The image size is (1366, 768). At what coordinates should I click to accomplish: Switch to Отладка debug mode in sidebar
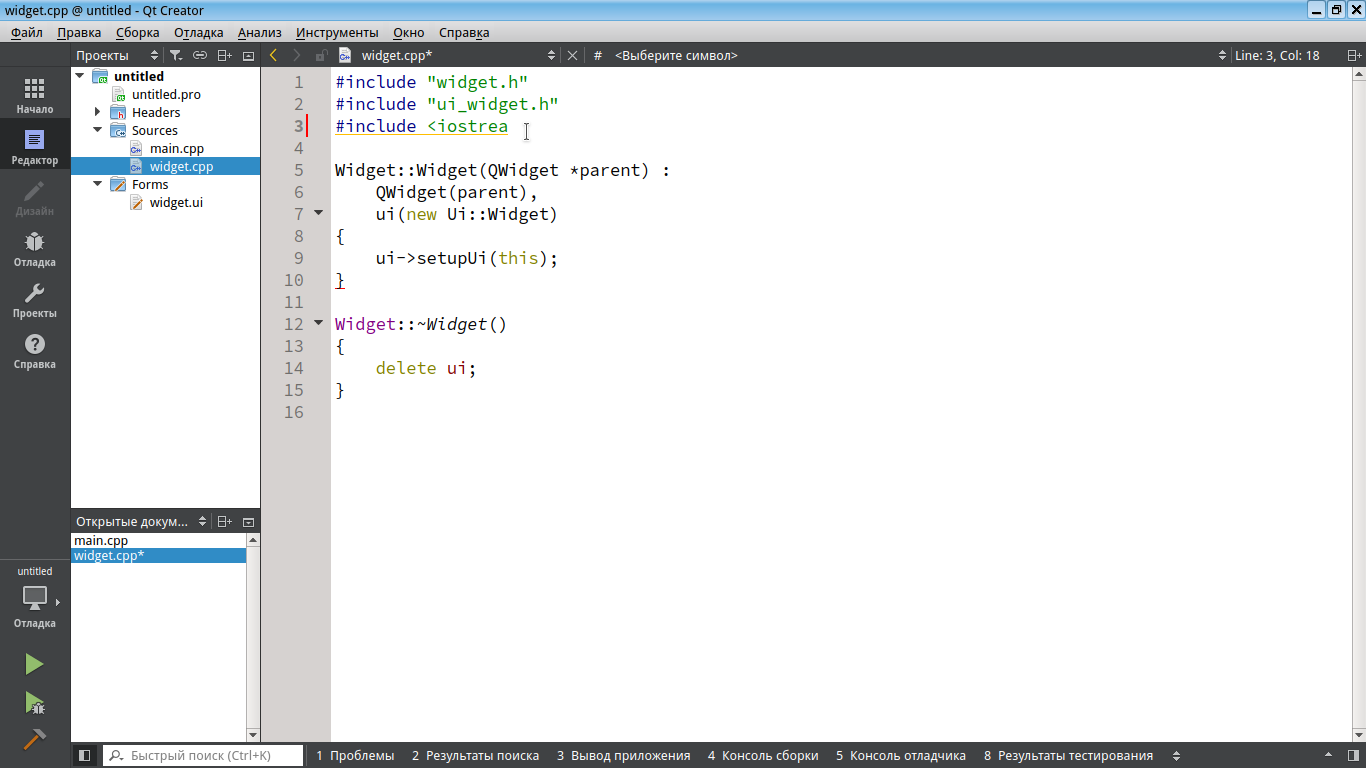point(35,249)
